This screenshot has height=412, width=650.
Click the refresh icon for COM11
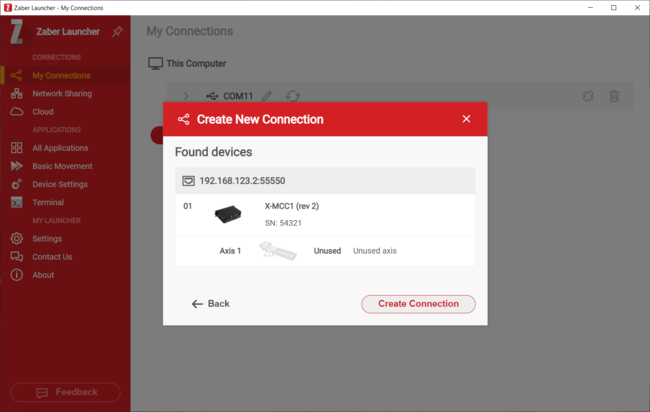click(x=292, y=97)
